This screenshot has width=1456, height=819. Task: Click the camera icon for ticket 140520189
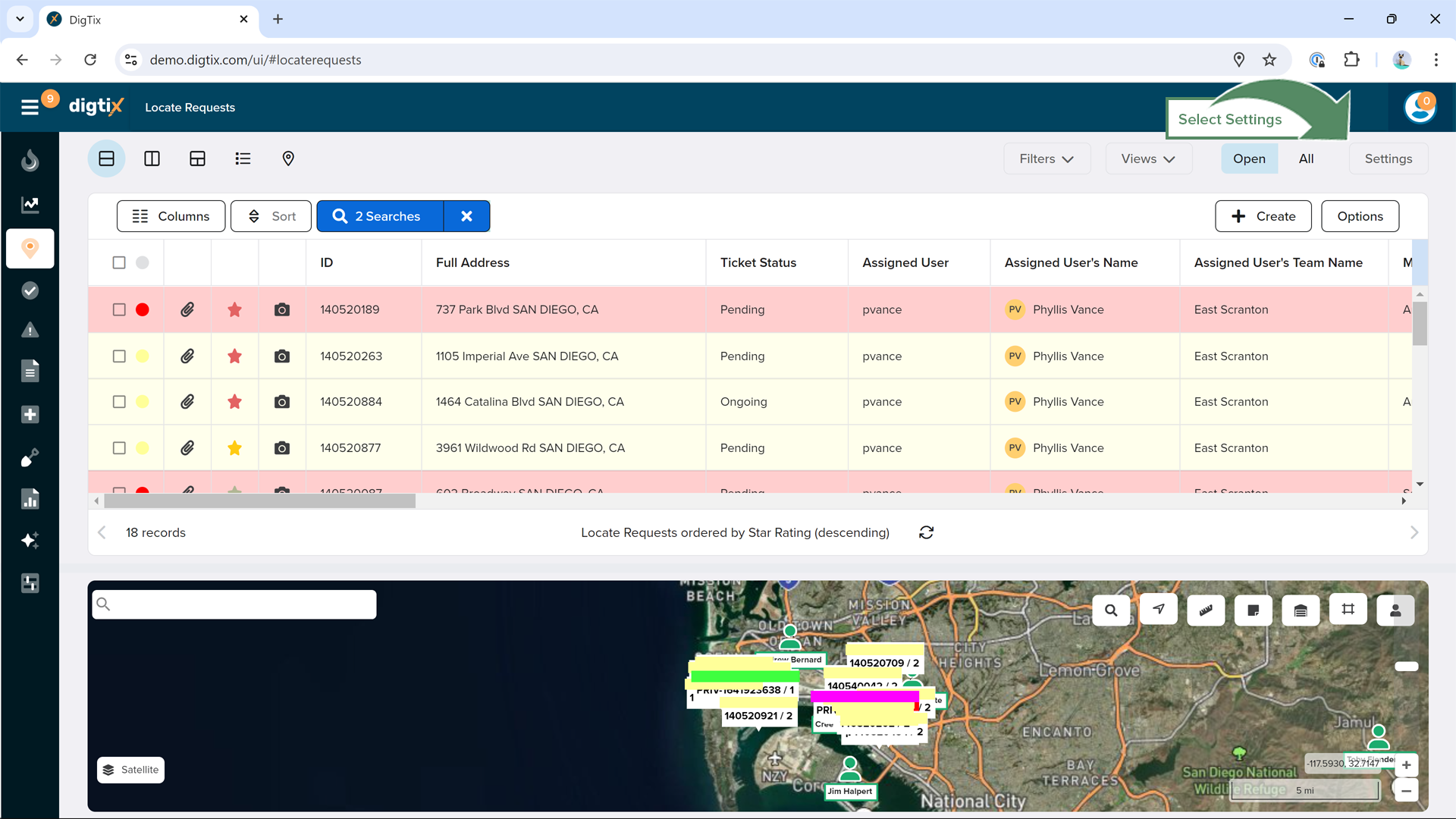(x=282, y=309)
